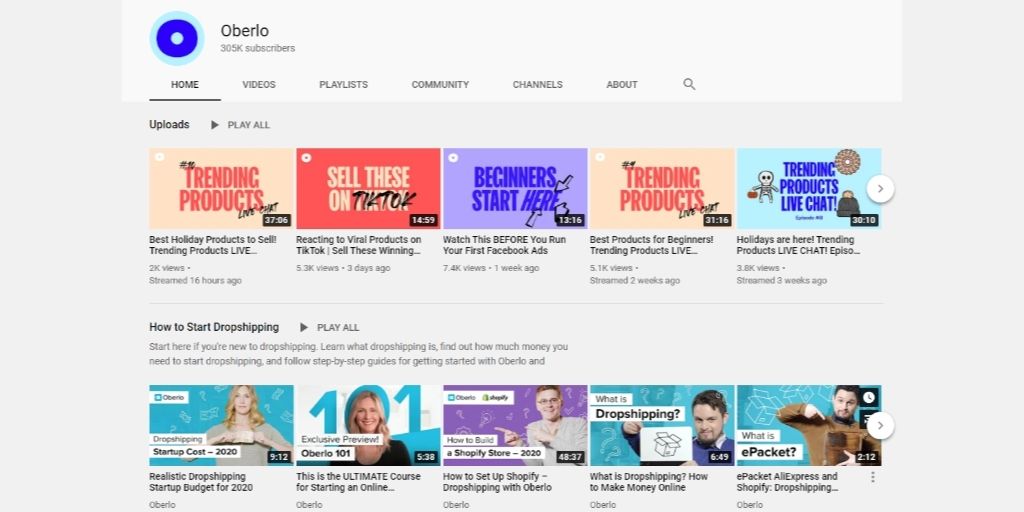Open the ABOUT tab
The height and width of the screenshot is (512, 1024).
click(x=622, y=85)
